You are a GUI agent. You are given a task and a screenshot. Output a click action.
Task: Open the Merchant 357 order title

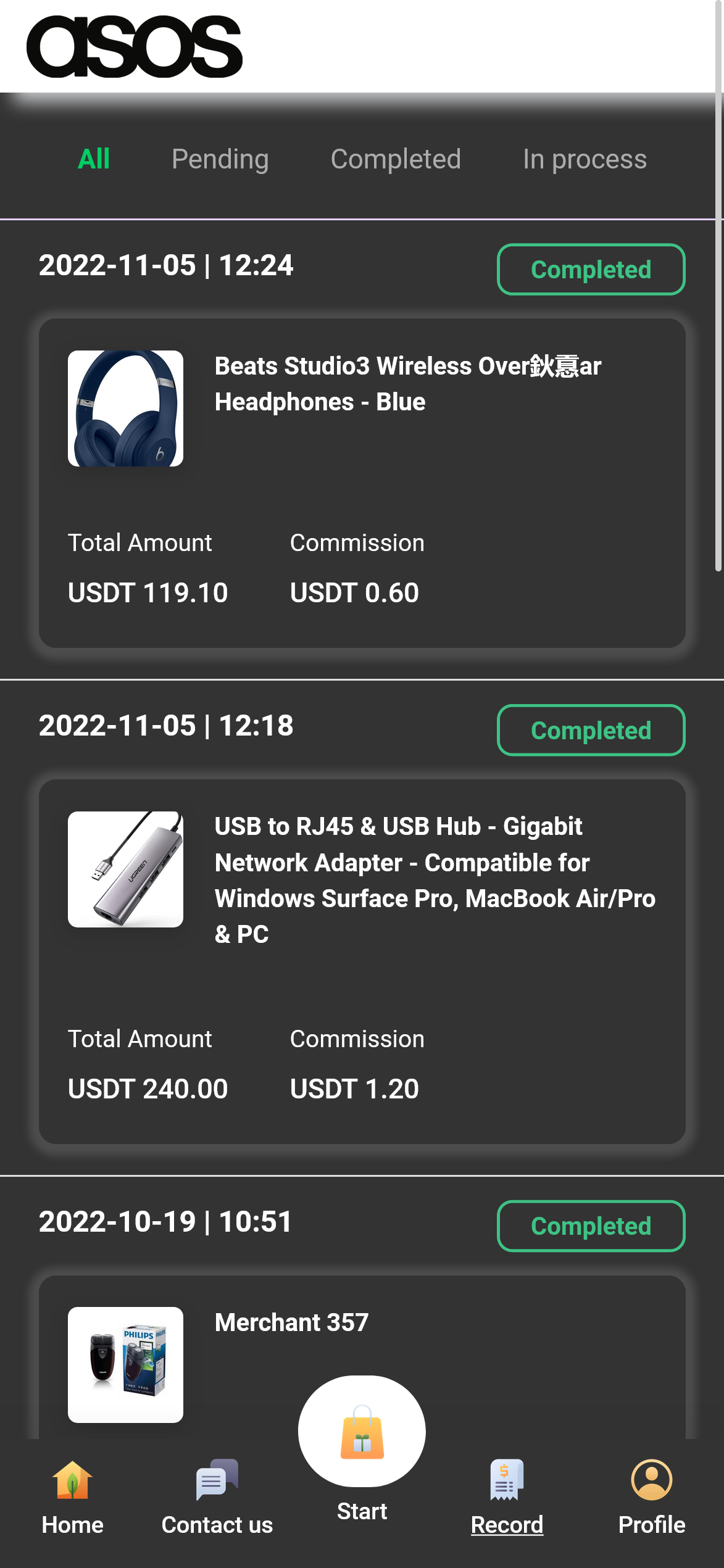[291, 1322]
